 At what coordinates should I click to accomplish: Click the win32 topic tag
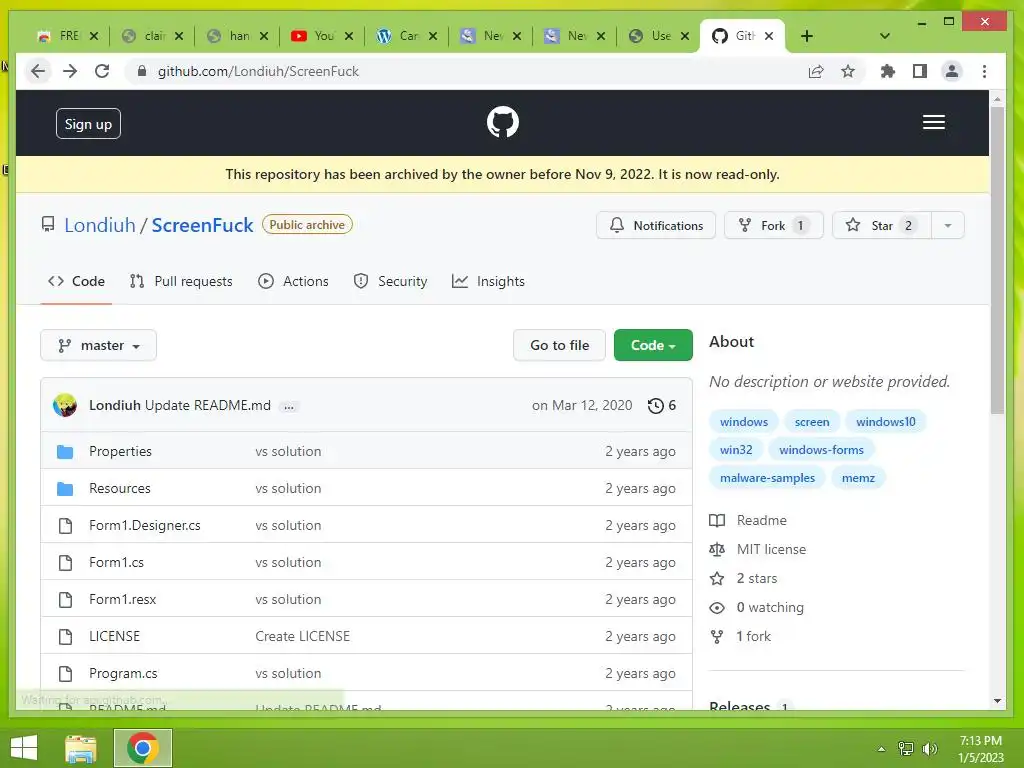tap(736, 450)
